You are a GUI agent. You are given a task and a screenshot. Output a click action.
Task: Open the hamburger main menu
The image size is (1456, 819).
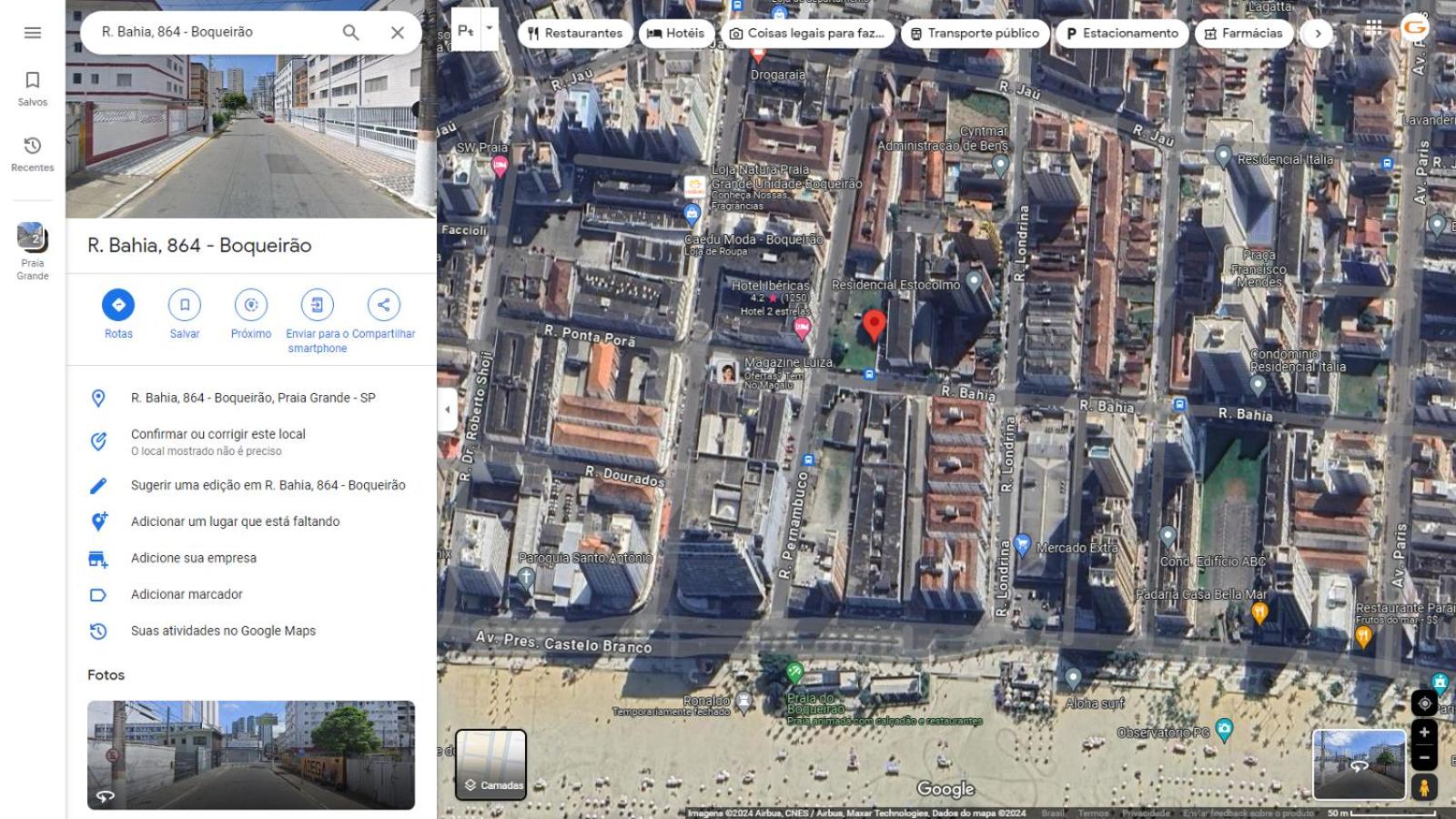(x=33, y=33)
